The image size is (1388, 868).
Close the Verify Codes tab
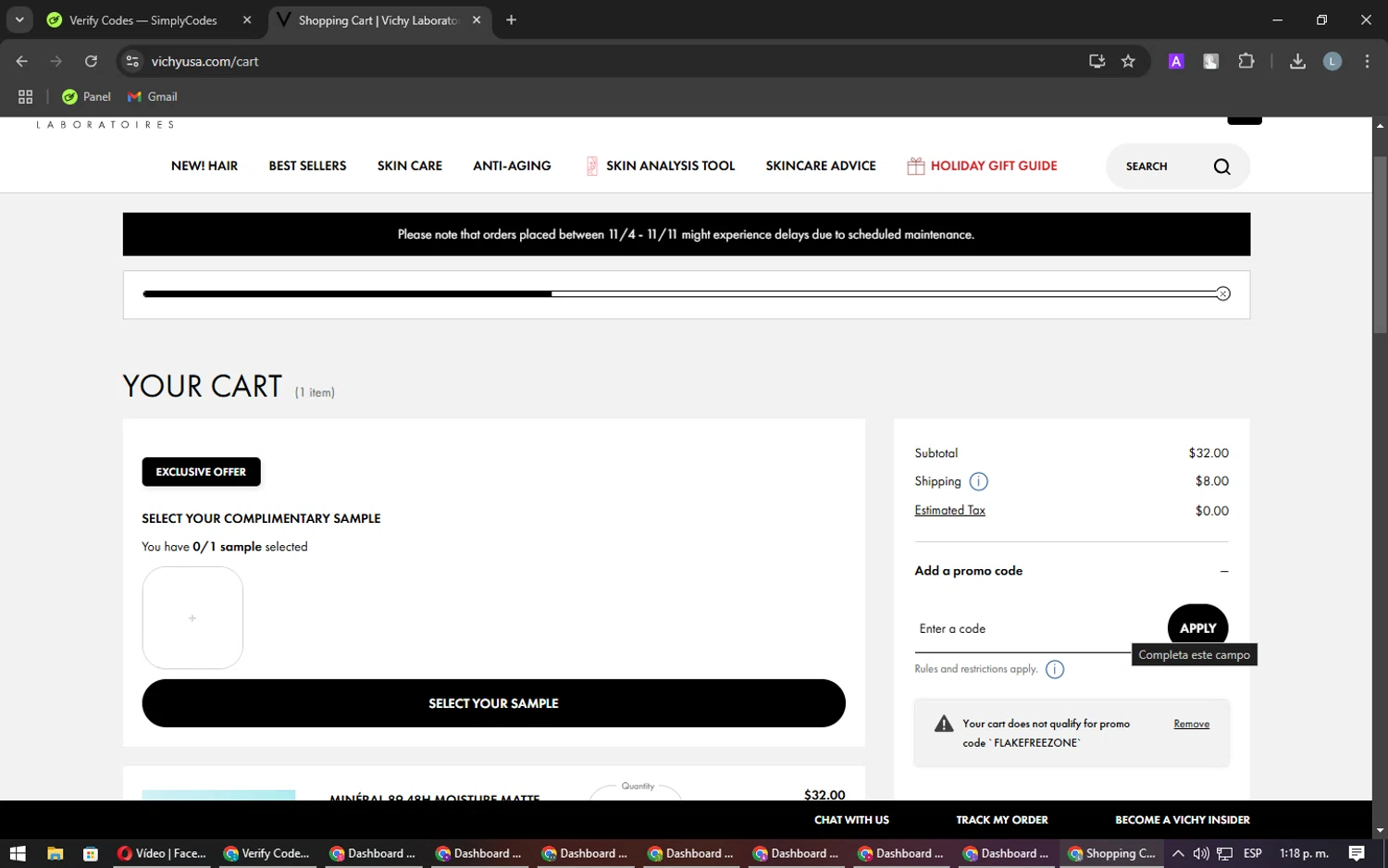click(x=247, y=20)
